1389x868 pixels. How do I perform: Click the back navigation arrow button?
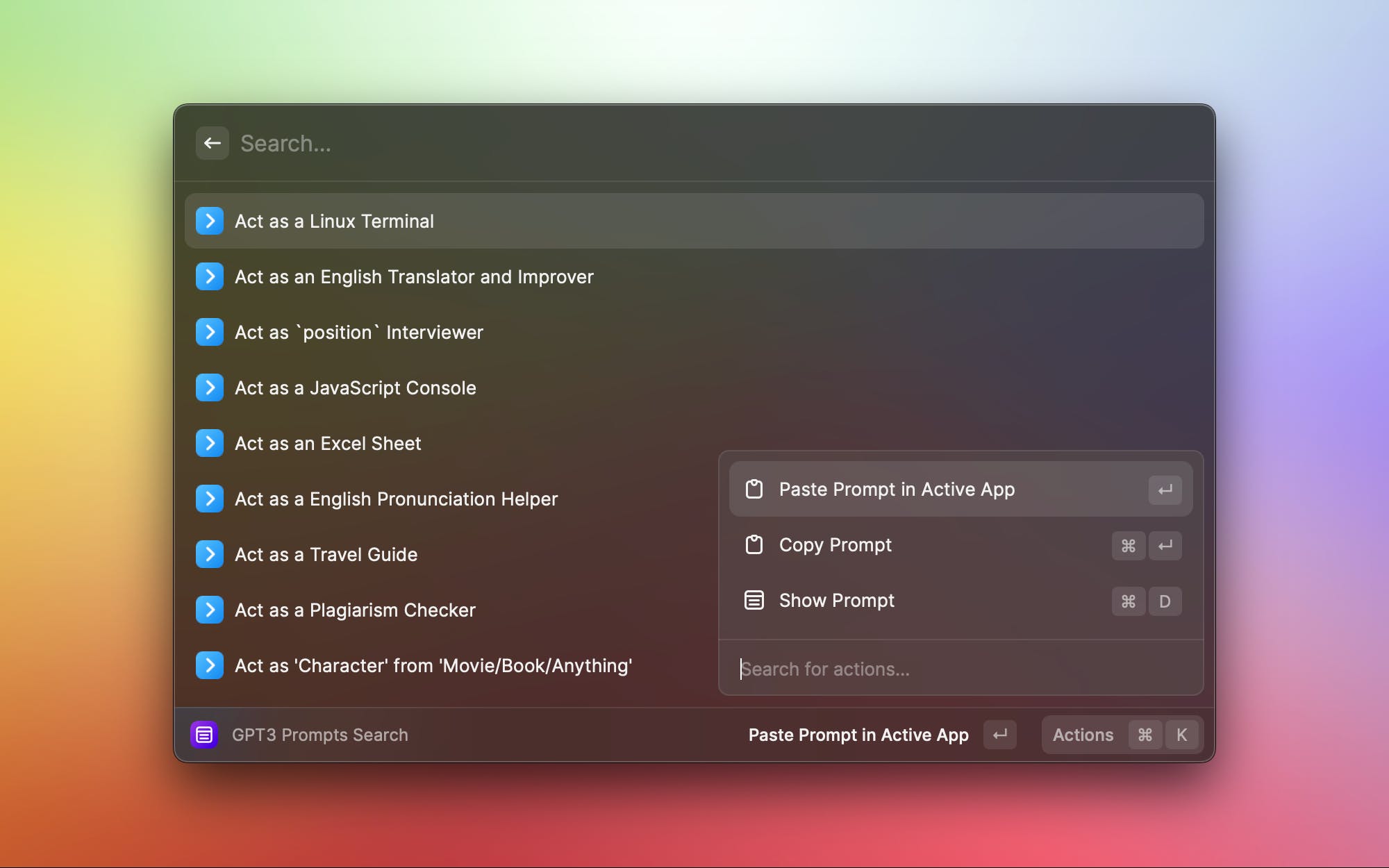coord(211,143)
